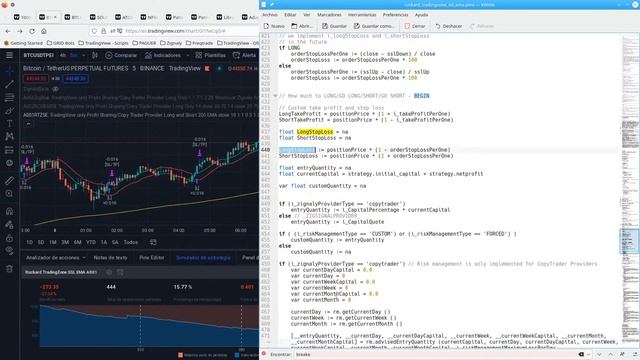Toggle stay in drawing mode icon
Image resolution: width=640 pixels, height=360 pixels.
[x=9, y=224]
